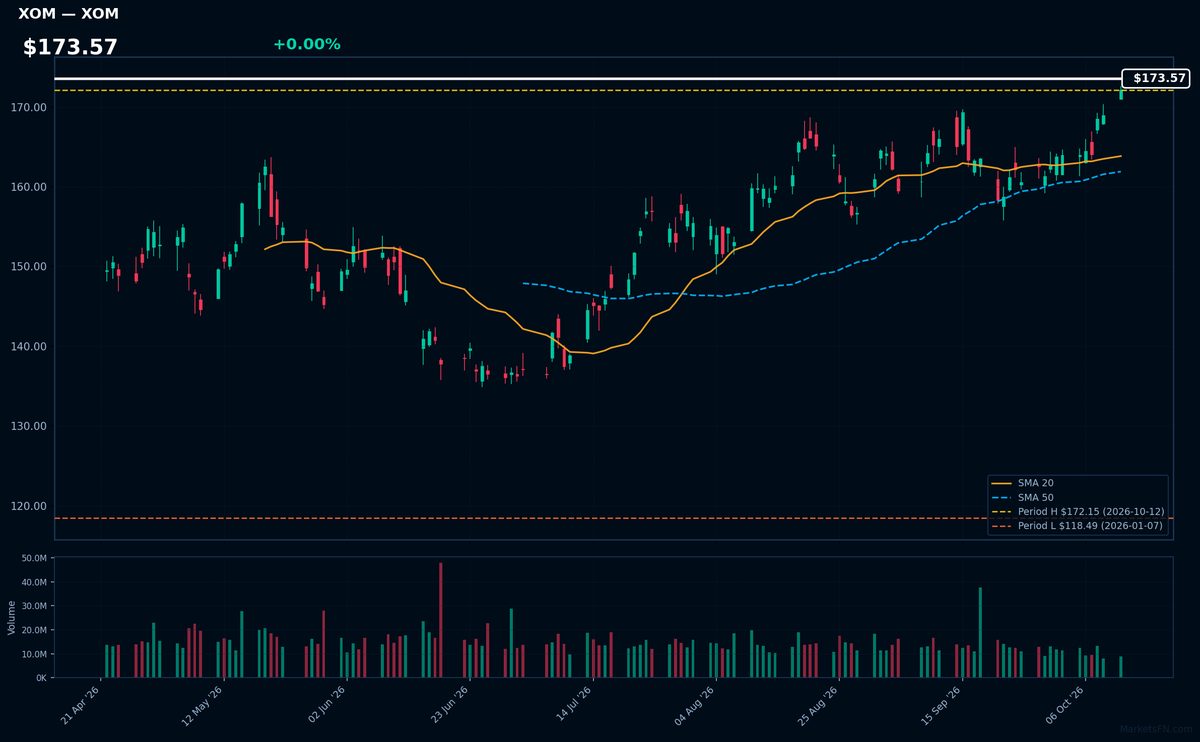Image resolution: width=1200 pixels, height=742 pixels.
Task: Click the 160.00 y-axis label
Action: [31, 187]
